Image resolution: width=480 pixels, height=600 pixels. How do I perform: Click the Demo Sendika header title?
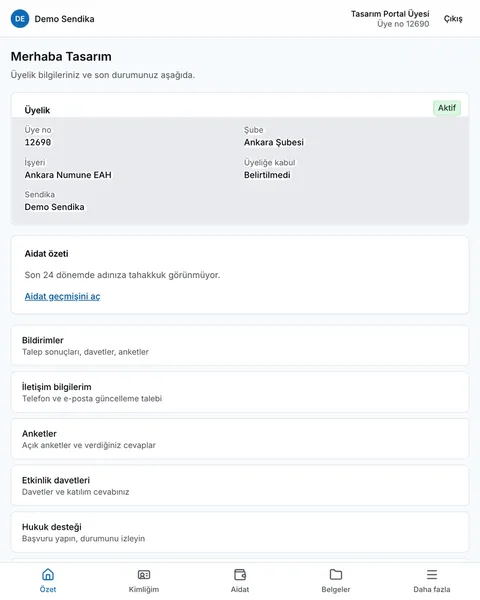(x=64, y=19)
